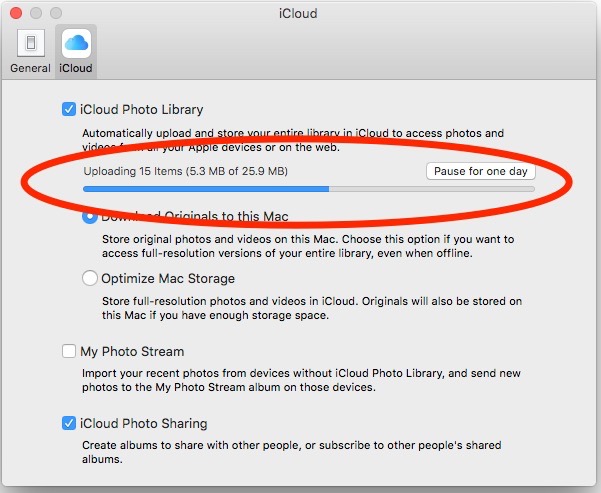The image size is (601, 493).
Task: Uncheck iCloud Photo Library checkbox
Action: [x=69, y=109]
